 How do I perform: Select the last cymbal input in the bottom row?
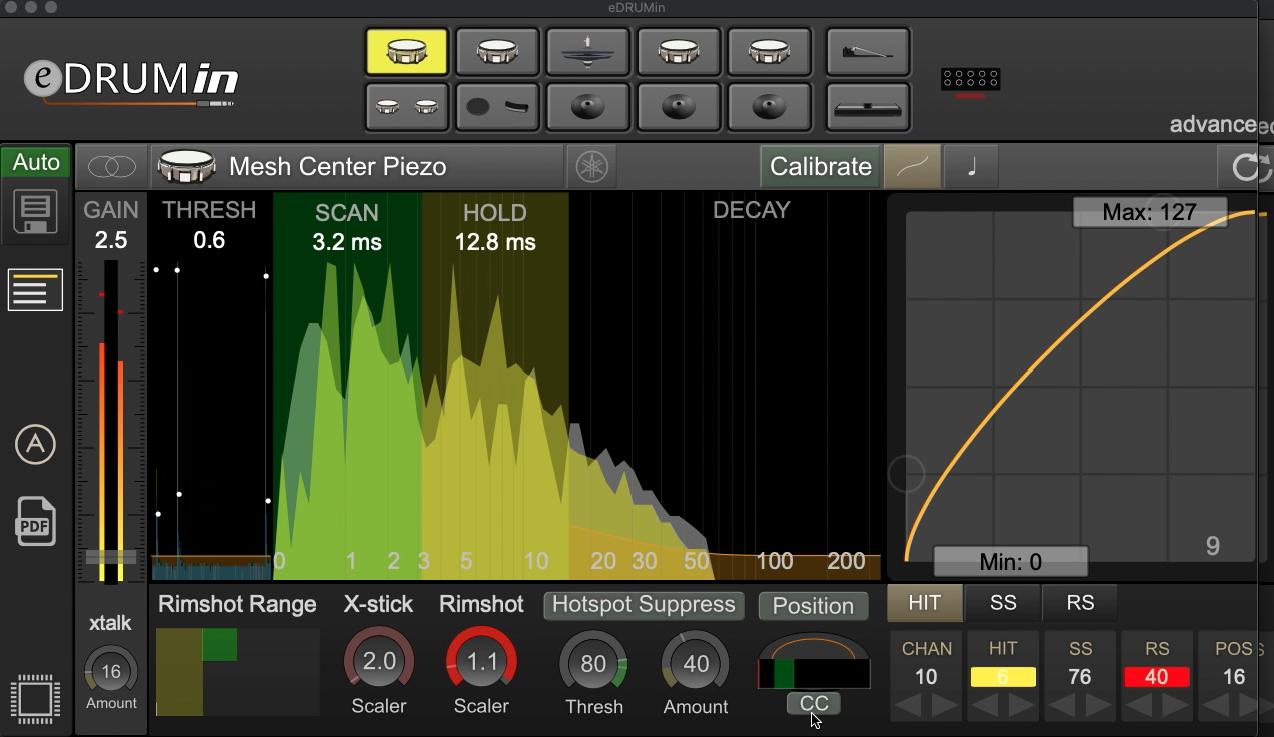(x=769, y=106)
